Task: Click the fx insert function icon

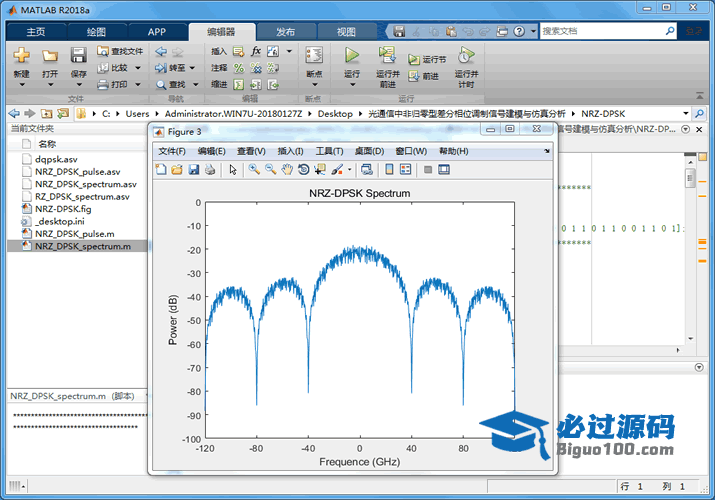Action: pos(256,51)
